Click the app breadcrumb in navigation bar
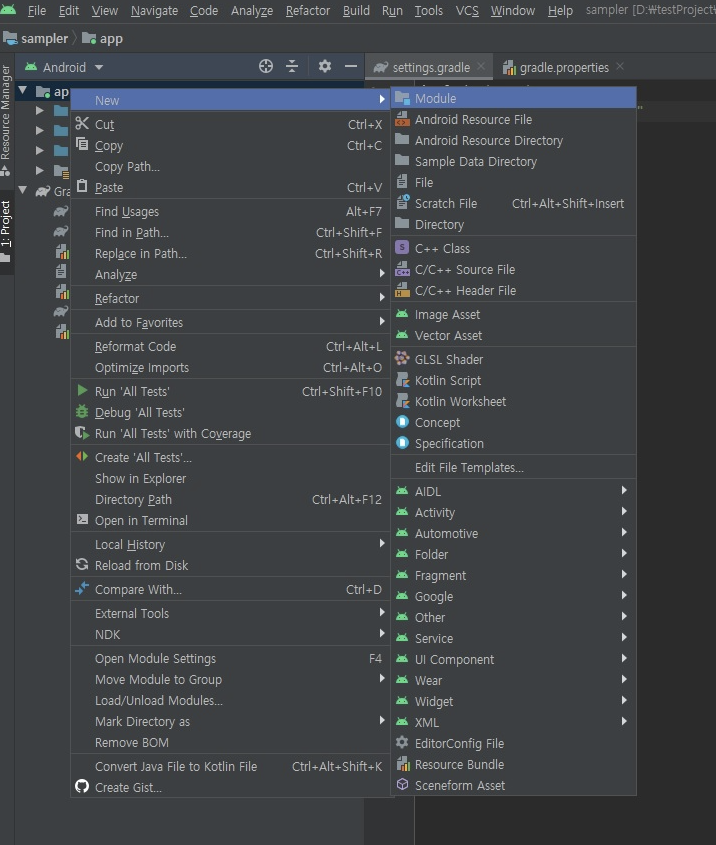Viewport: 716px width, 845px height. [103, 38]
